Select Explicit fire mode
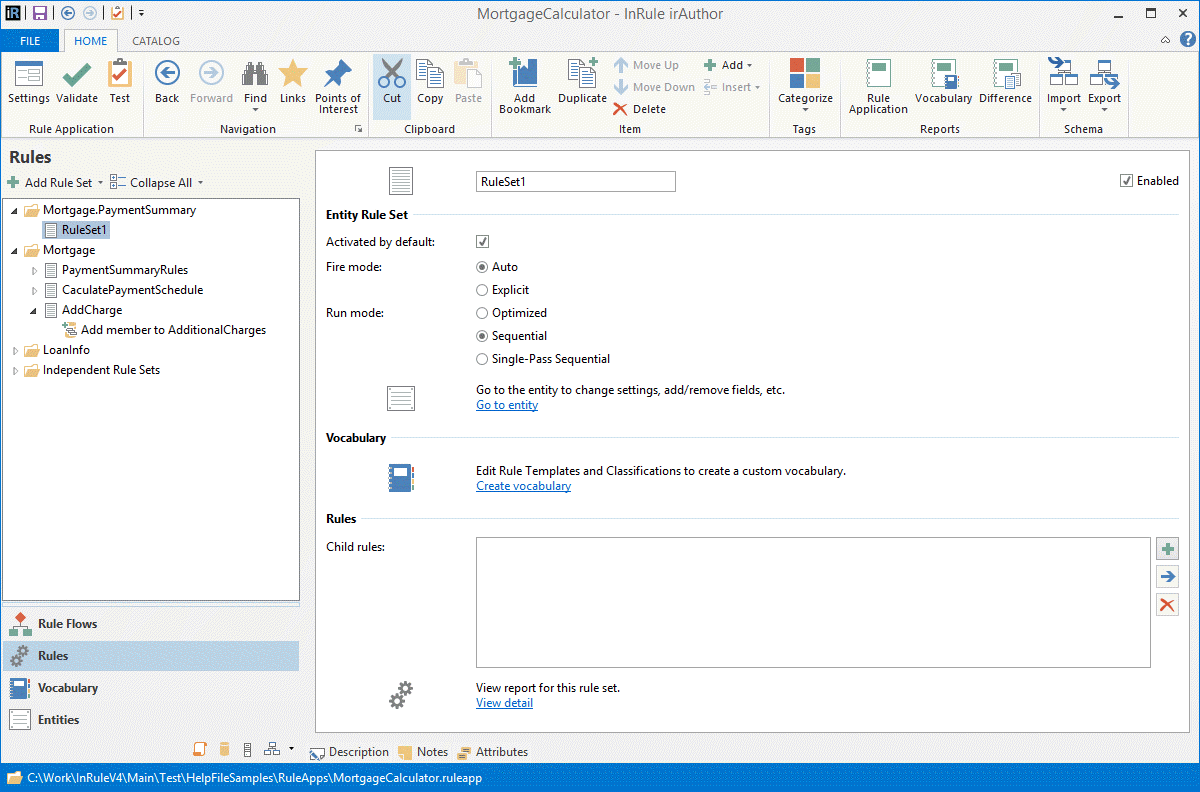 pos(482,290)
